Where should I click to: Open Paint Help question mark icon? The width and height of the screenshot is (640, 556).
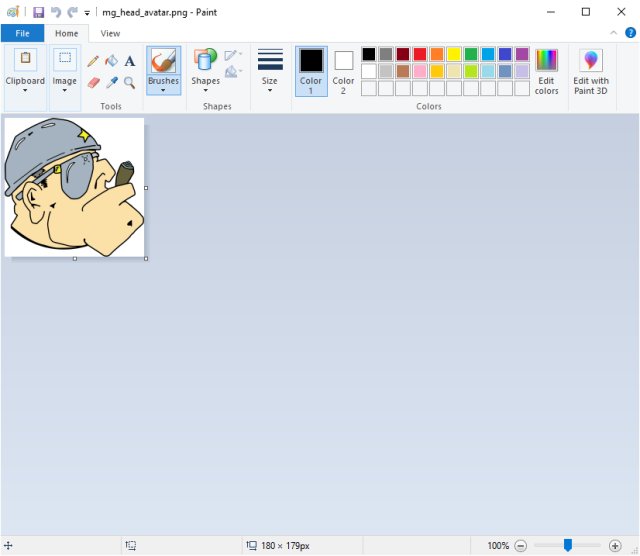tap(630, 33)
